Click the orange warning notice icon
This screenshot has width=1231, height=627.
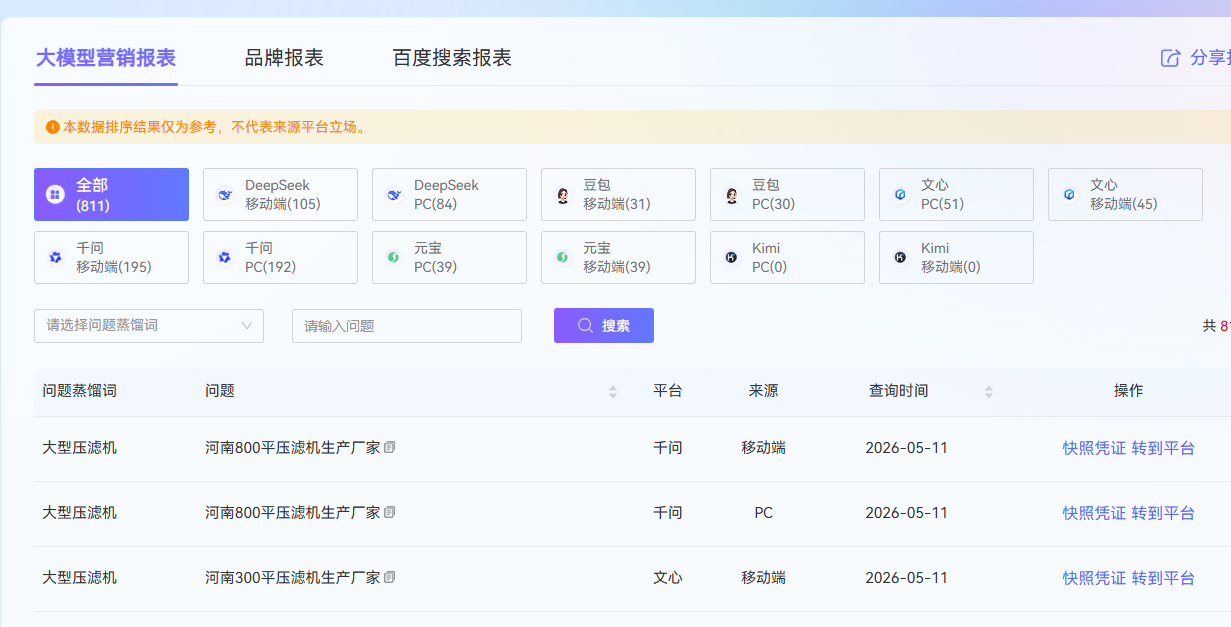52,127
